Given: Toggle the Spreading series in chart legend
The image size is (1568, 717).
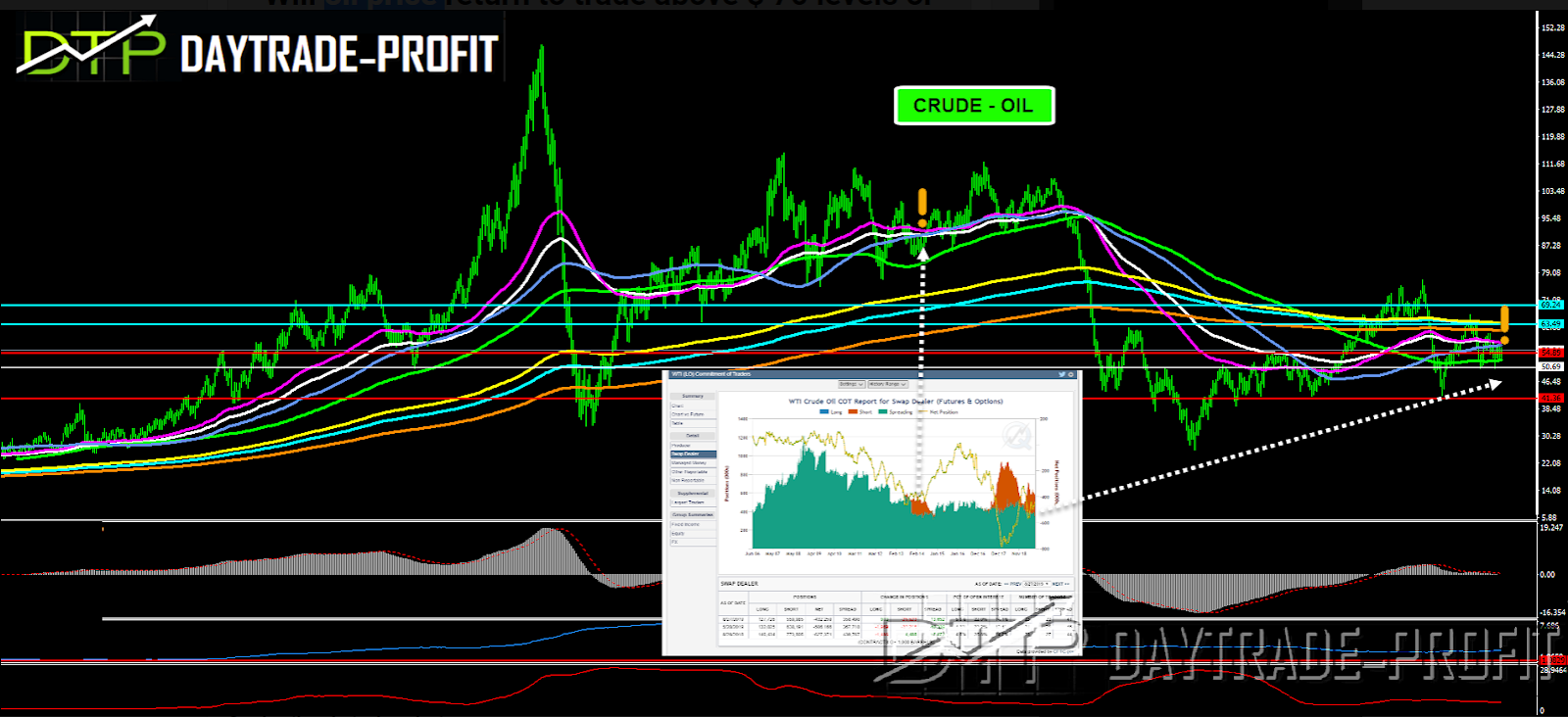Looking at the screenshot, I should pyautogui.click(x=896, y=412).
